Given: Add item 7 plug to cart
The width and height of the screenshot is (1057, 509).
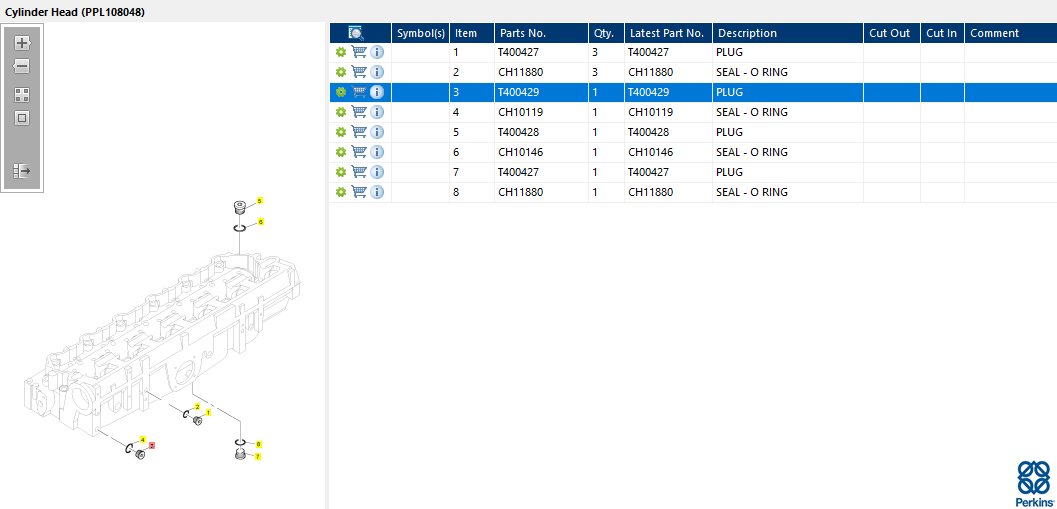Looking at the screenshot, I should tap(359, 172).
